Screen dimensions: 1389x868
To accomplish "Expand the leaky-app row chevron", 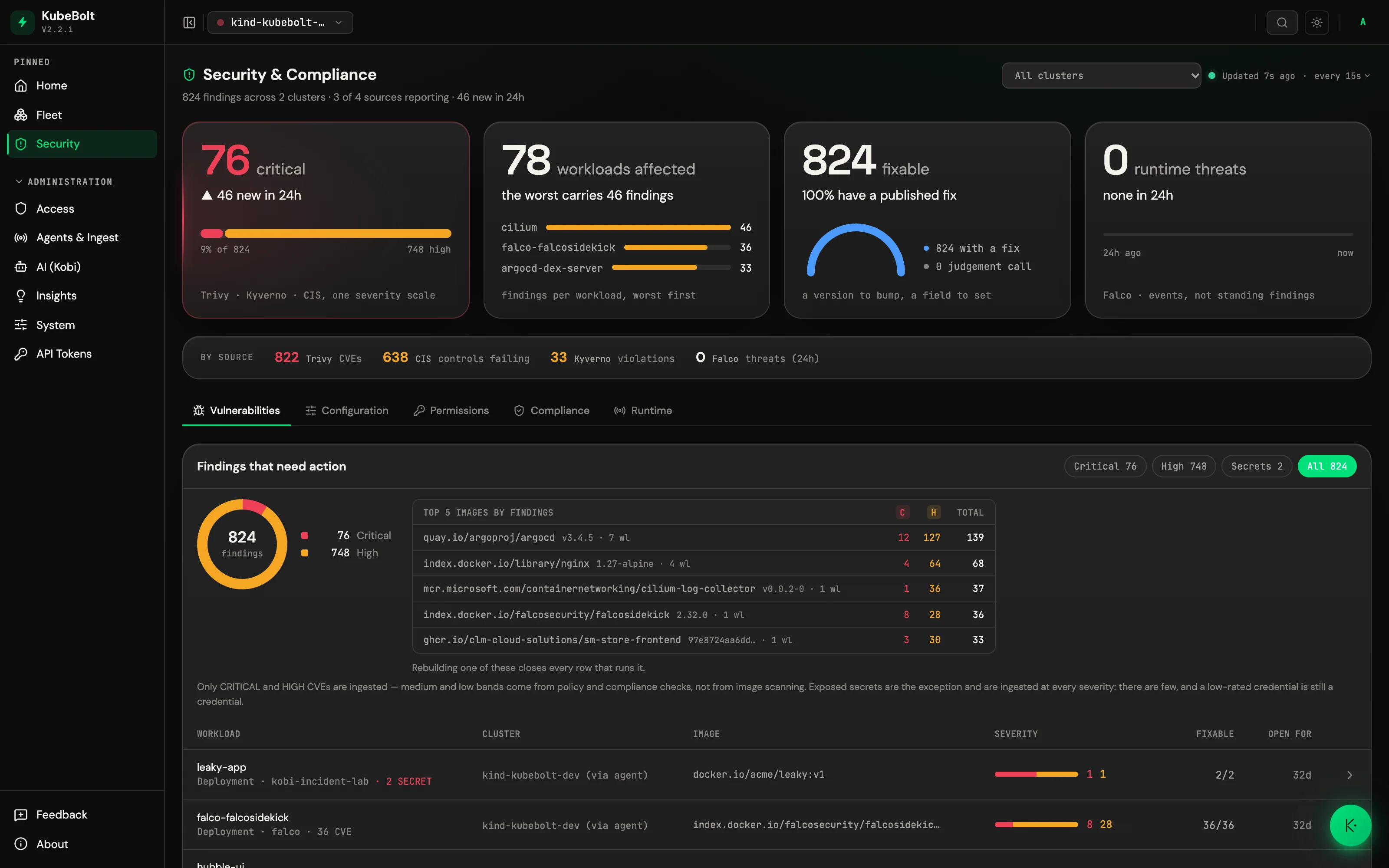I will 1350,775.
